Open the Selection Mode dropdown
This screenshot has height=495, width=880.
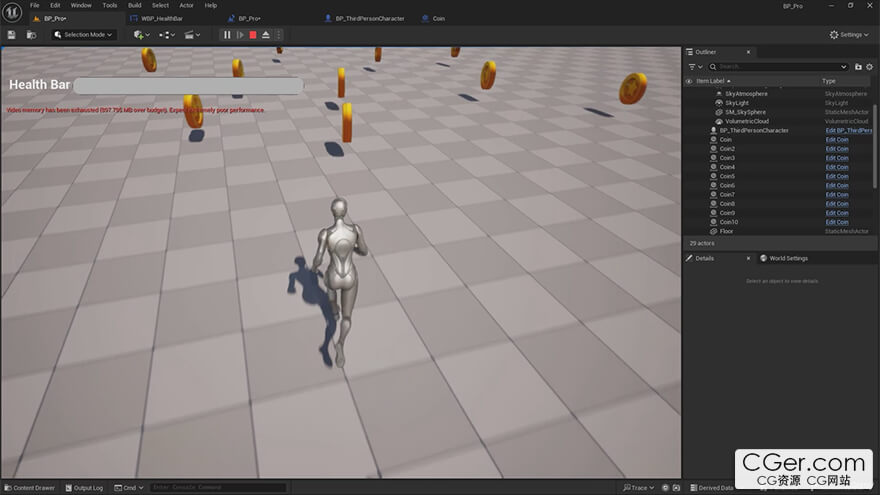[84, 35]
